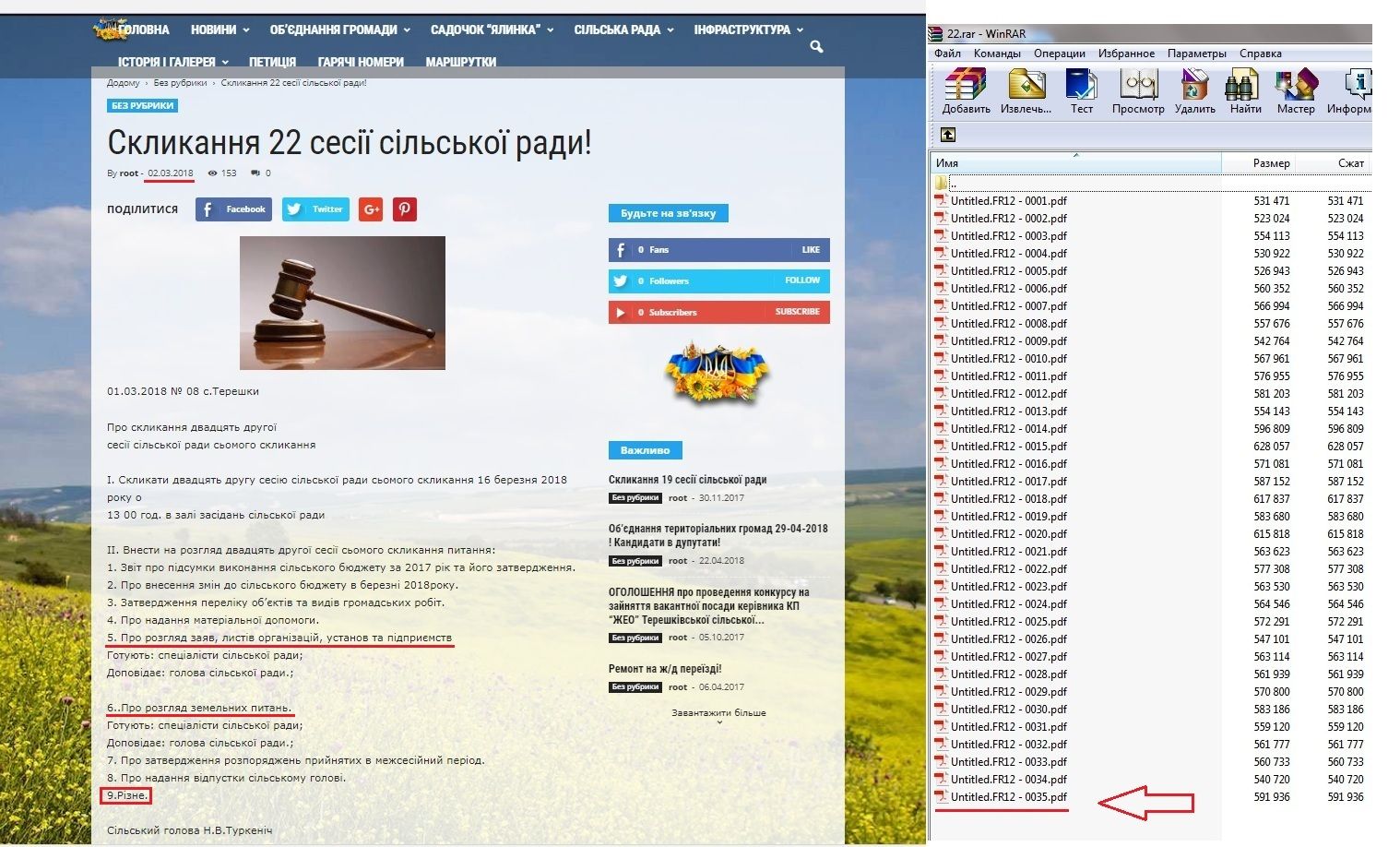This screenshot has height=847, width=1400.
Task: Select the Извлечь (Extract) icon in WinRAR toolbar
Action: [1024, 89]
